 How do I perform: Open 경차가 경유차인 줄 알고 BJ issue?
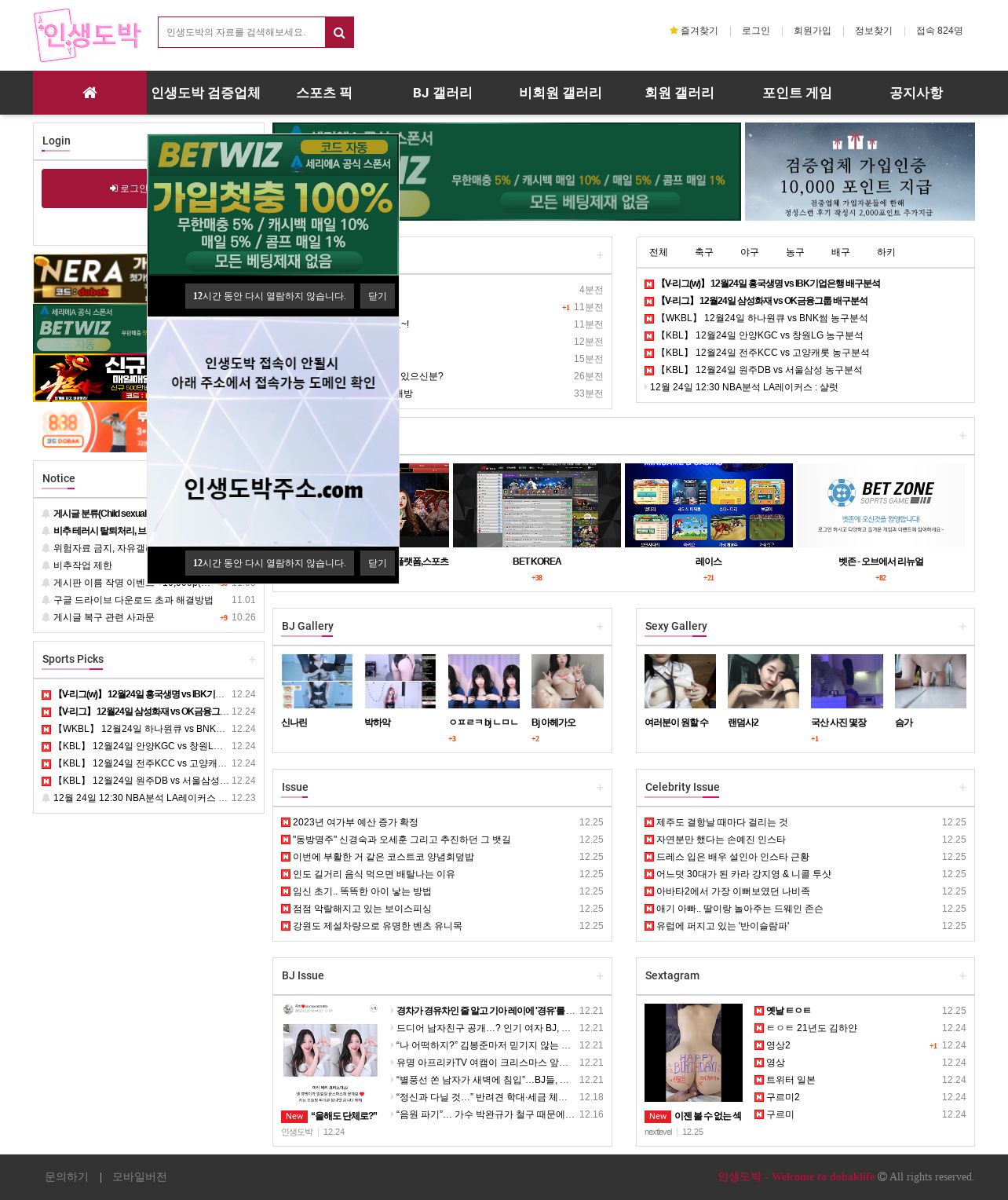pos(486,1011)
